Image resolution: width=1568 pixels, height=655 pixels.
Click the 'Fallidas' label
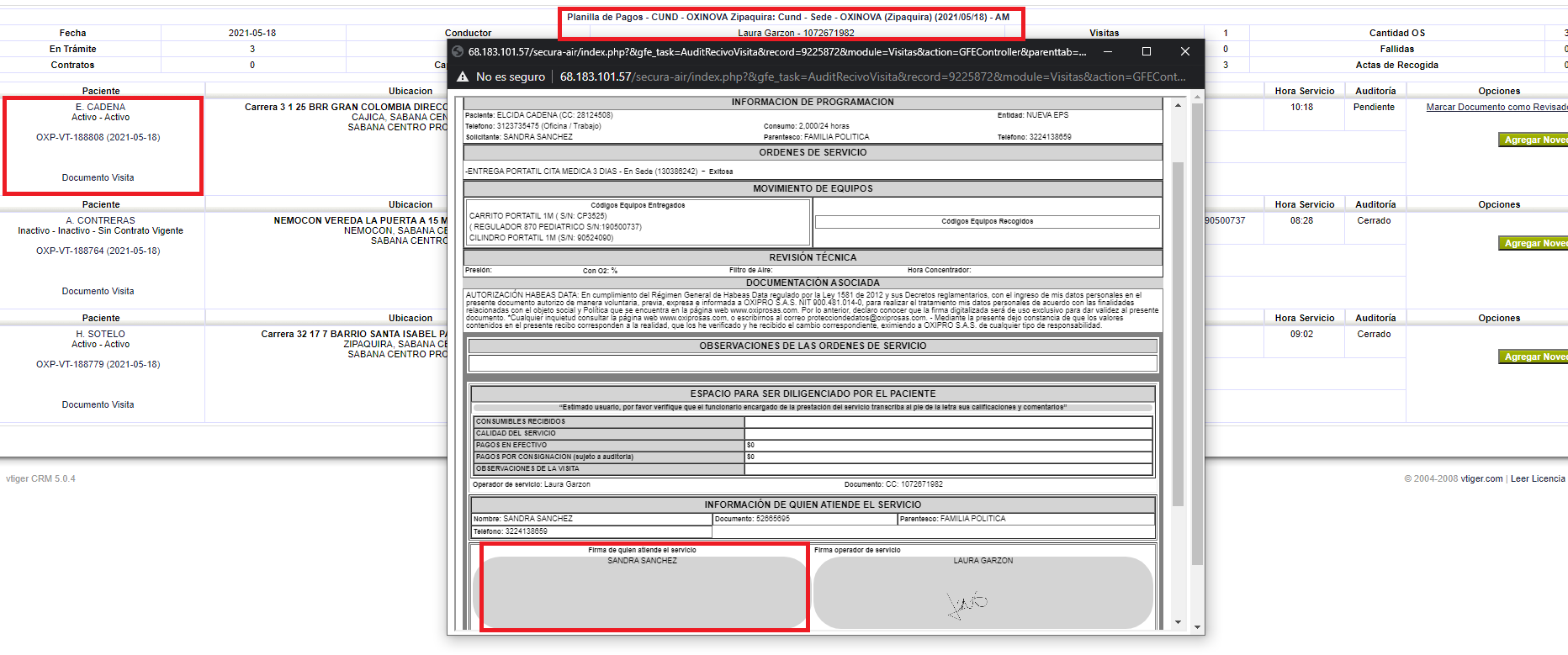(x=1396, y=49)
